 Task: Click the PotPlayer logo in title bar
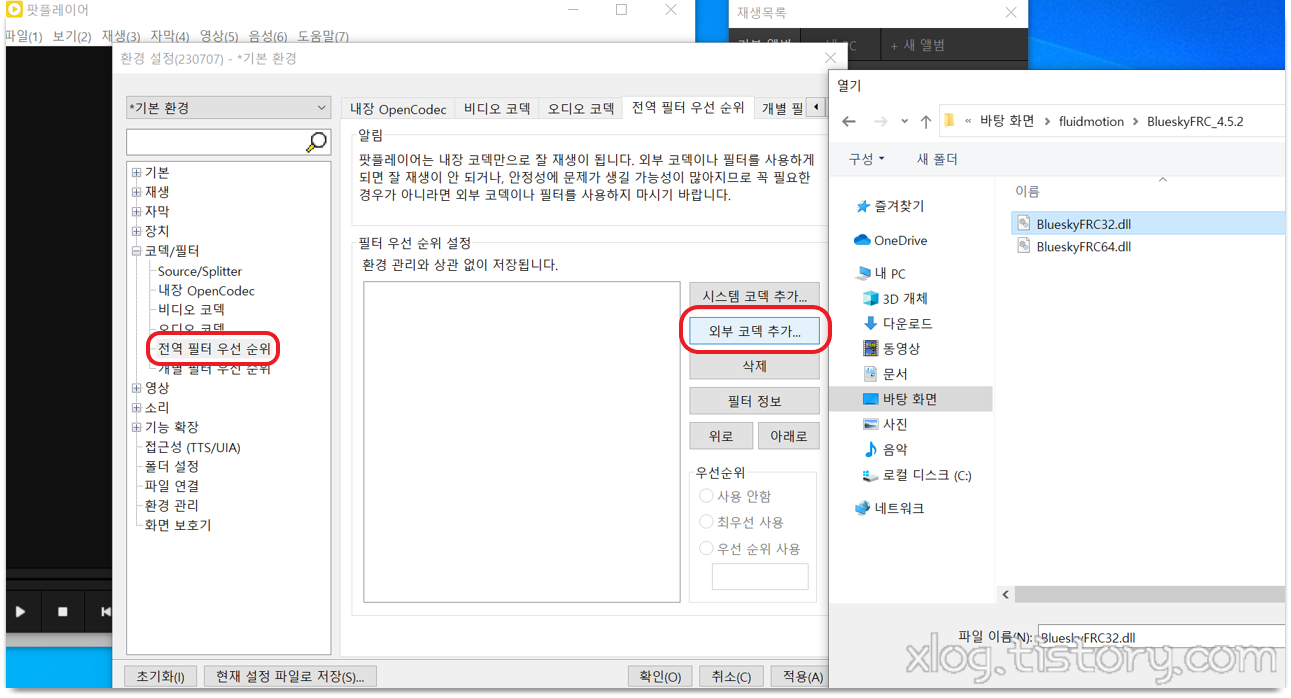click(x=14, y=10)
